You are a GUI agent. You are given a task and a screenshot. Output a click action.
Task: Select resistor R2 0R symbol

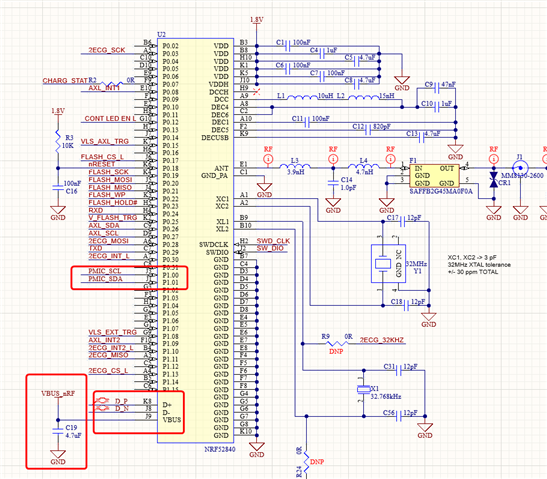[111, 84]
